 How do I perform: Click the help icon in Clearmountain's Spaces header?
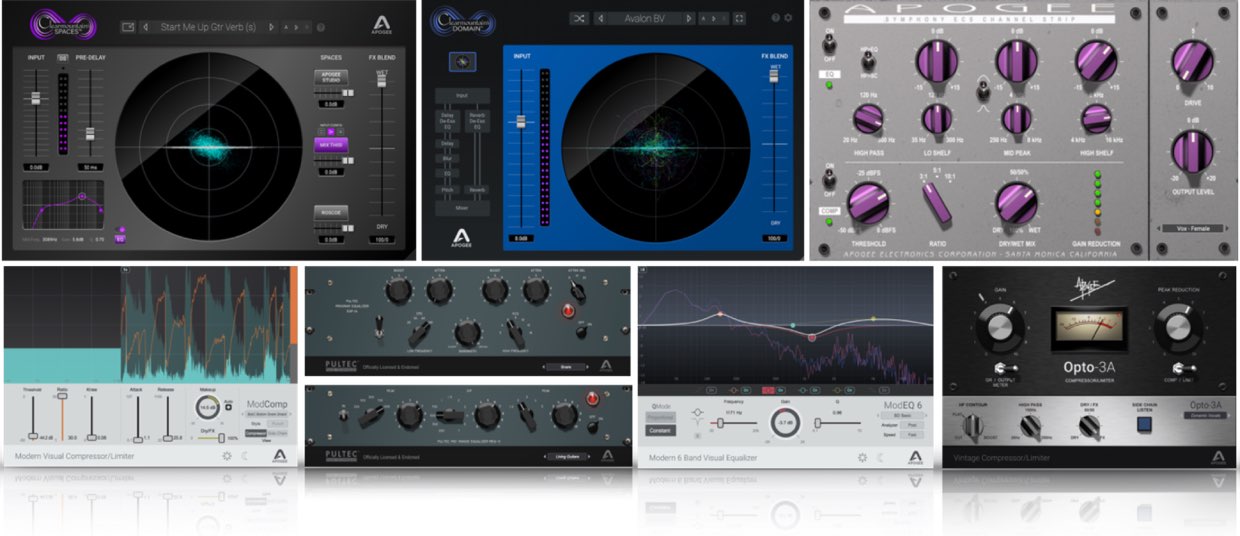tap(321, 27)
